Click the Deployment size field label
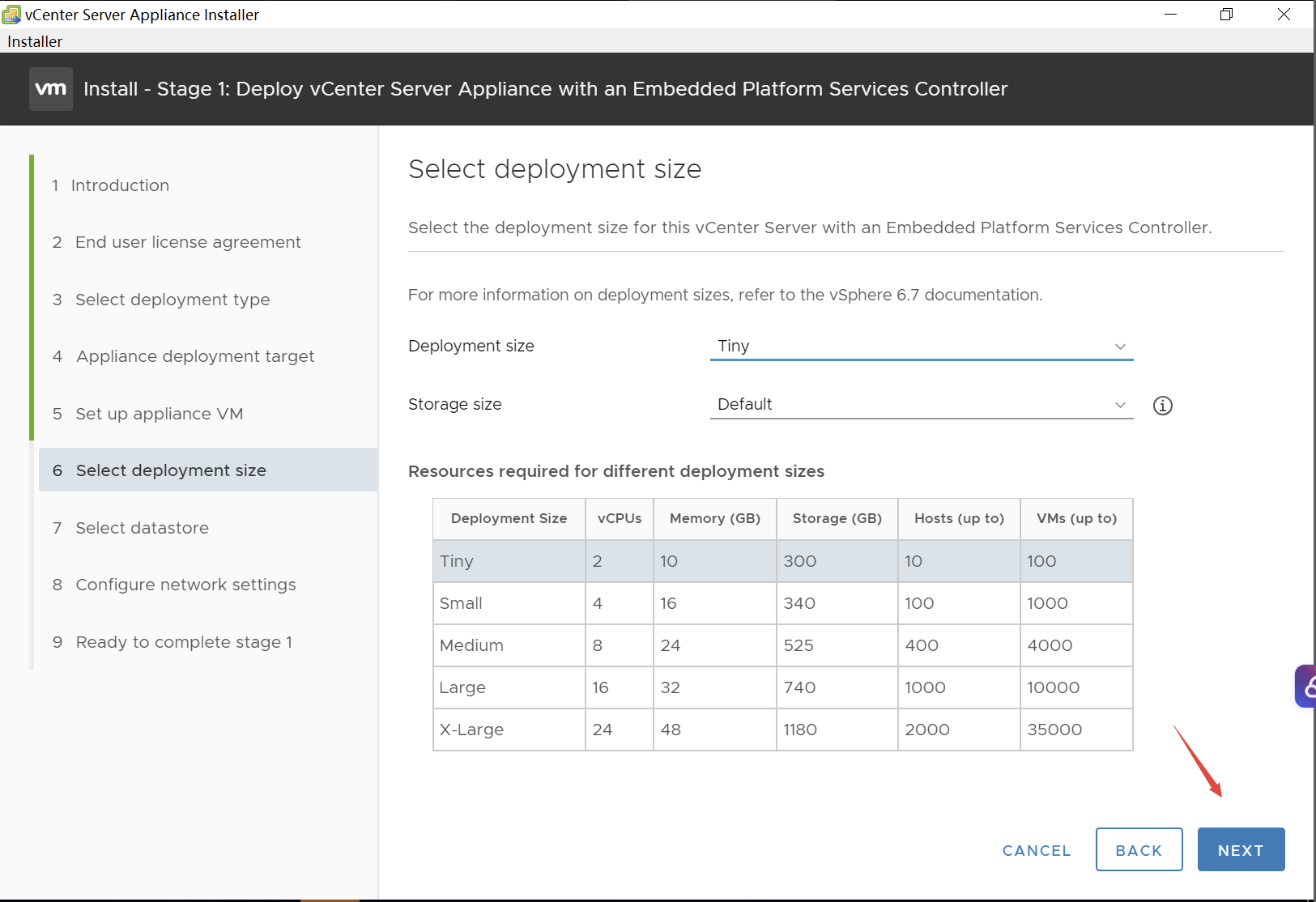Image resolution: width=1316 pixels, height=902 pixels. click(471, 347)
